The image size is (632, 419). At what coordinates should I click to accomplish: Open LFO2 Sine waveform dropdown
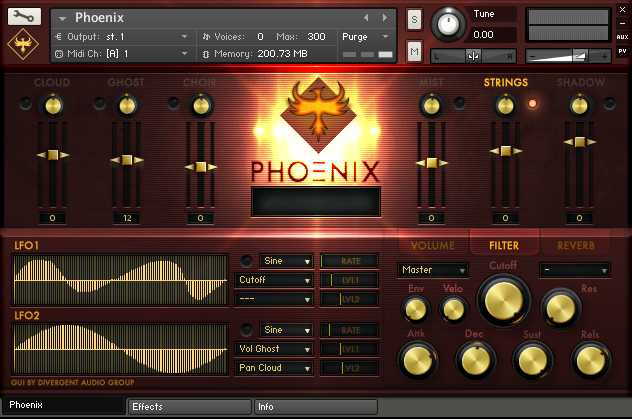(287, 330)
